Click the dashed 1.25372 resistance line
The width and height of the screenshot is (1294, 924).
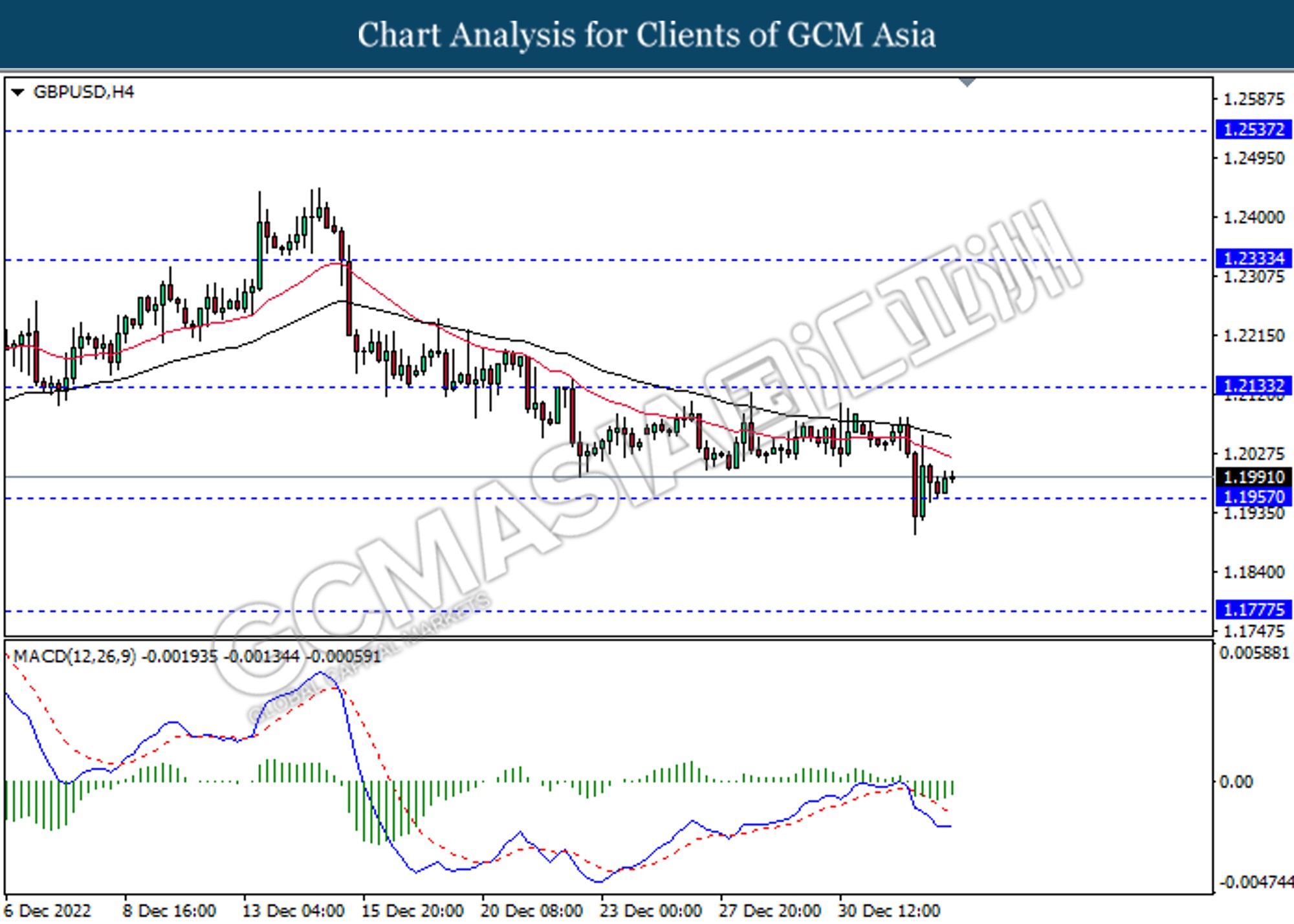(607, 131)
